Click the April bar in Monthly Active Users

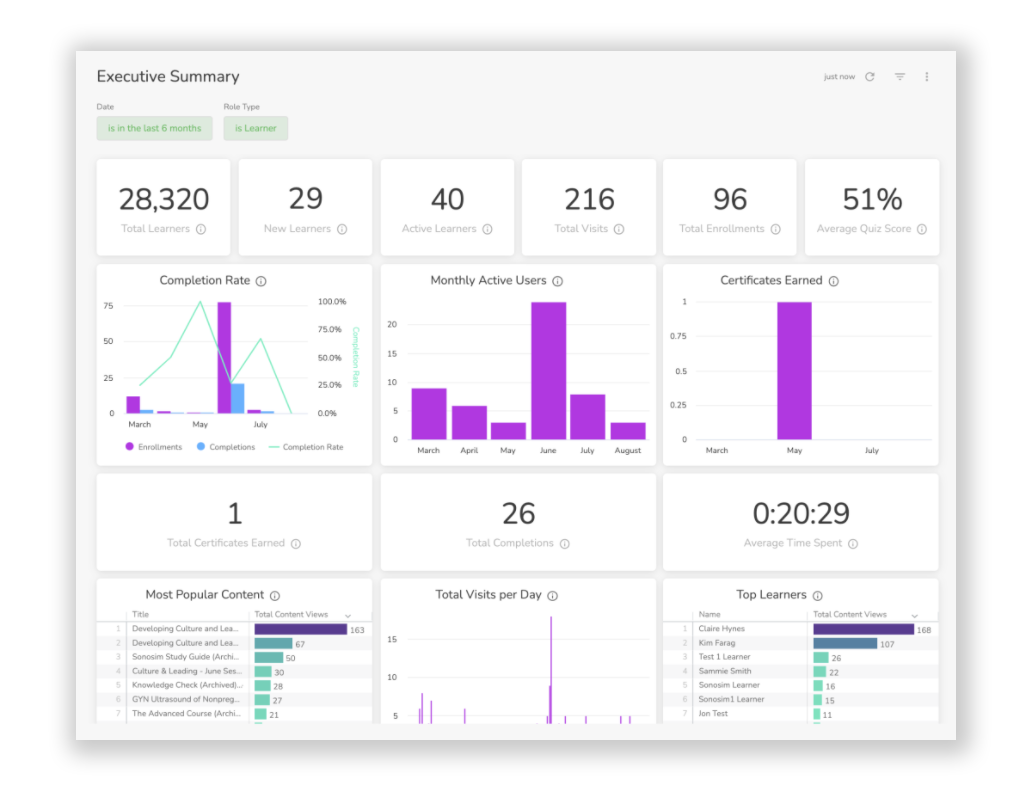pos(470,422)
